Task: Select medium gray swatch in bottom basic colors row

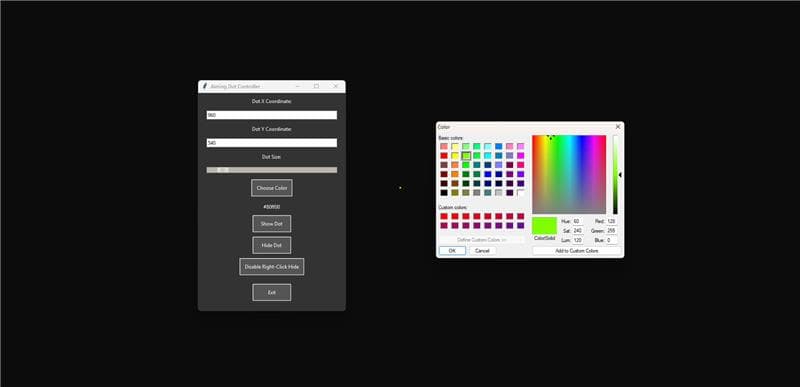Action: point(477,193)
